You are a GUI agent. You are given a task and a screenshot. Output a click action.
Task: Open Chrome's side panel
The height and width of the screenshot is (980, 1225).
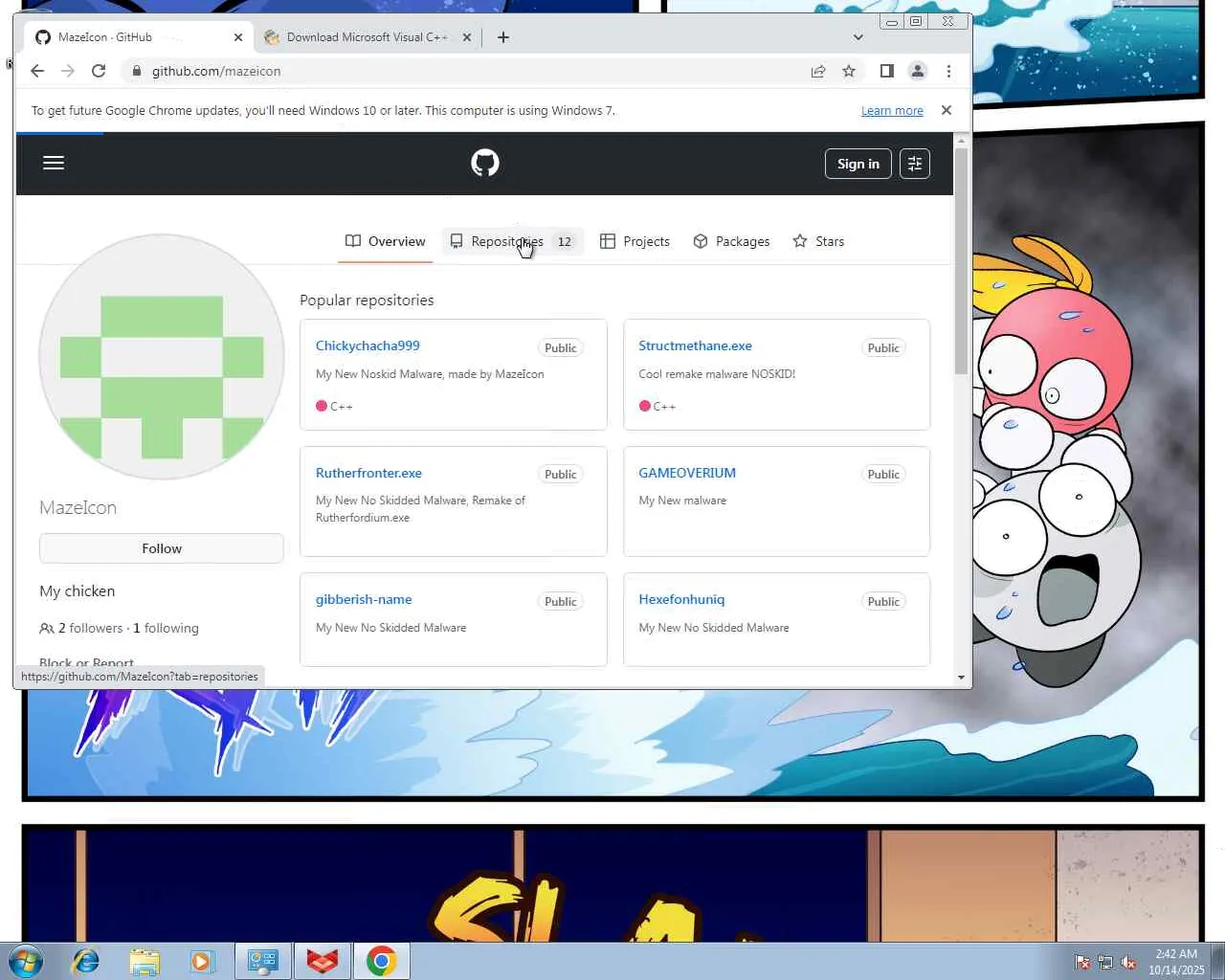pyautogui.click(x=887, y=71)
